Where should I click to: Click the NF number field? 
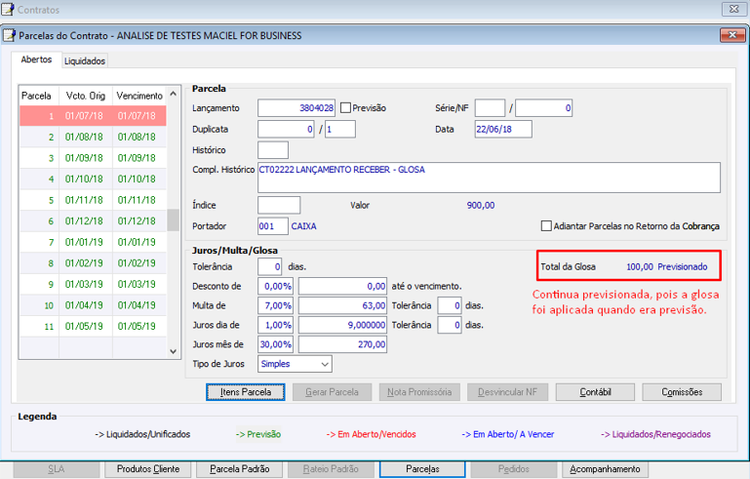(544, 108)
